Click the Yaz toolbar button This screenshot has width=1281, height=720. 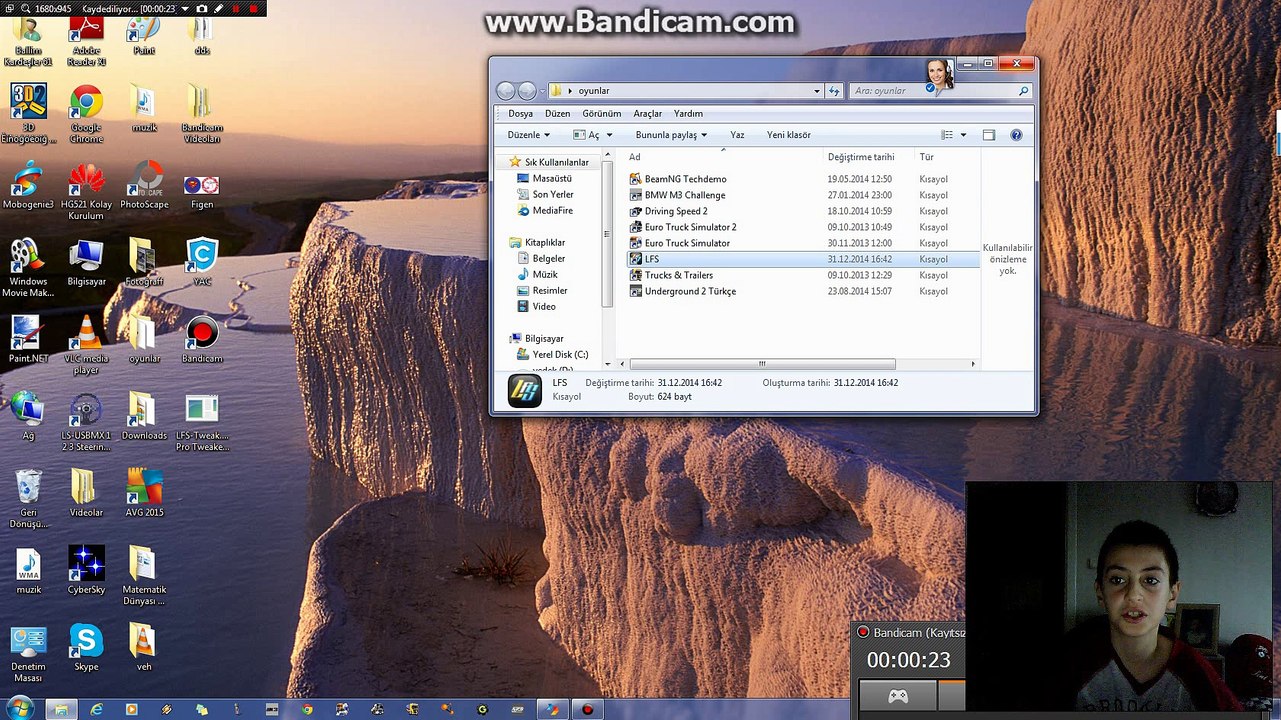[737, 135]
